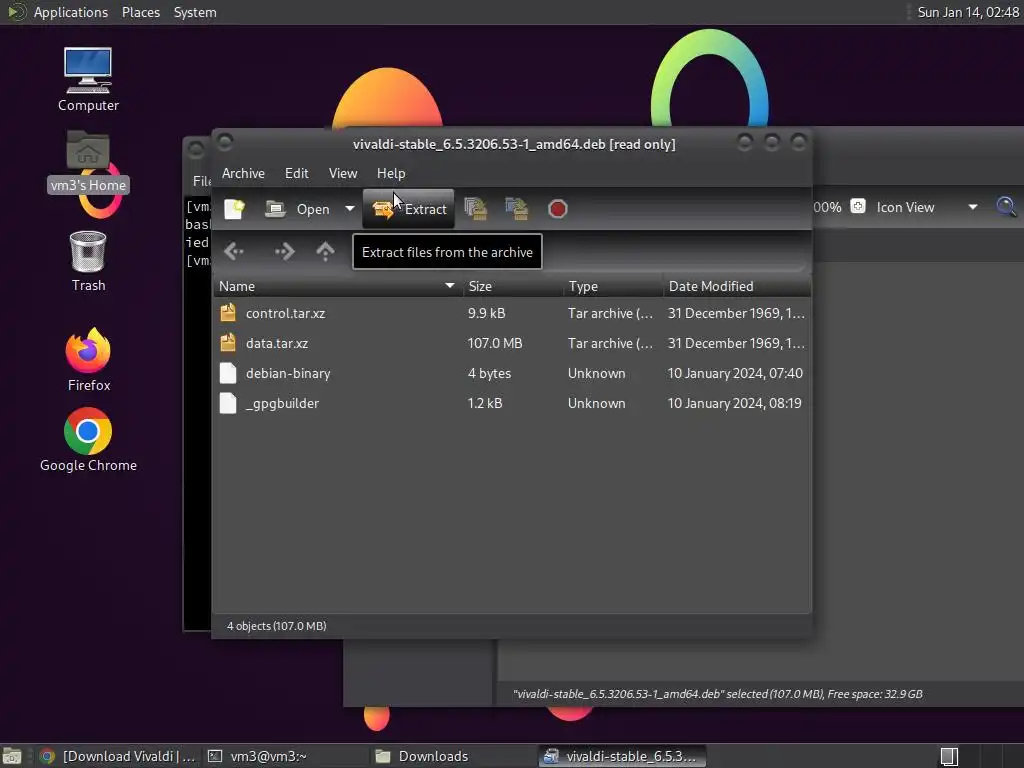1024x768 pixels.
Task: Select _gpgbuilder file row
Action: click(x=512, y=404)
